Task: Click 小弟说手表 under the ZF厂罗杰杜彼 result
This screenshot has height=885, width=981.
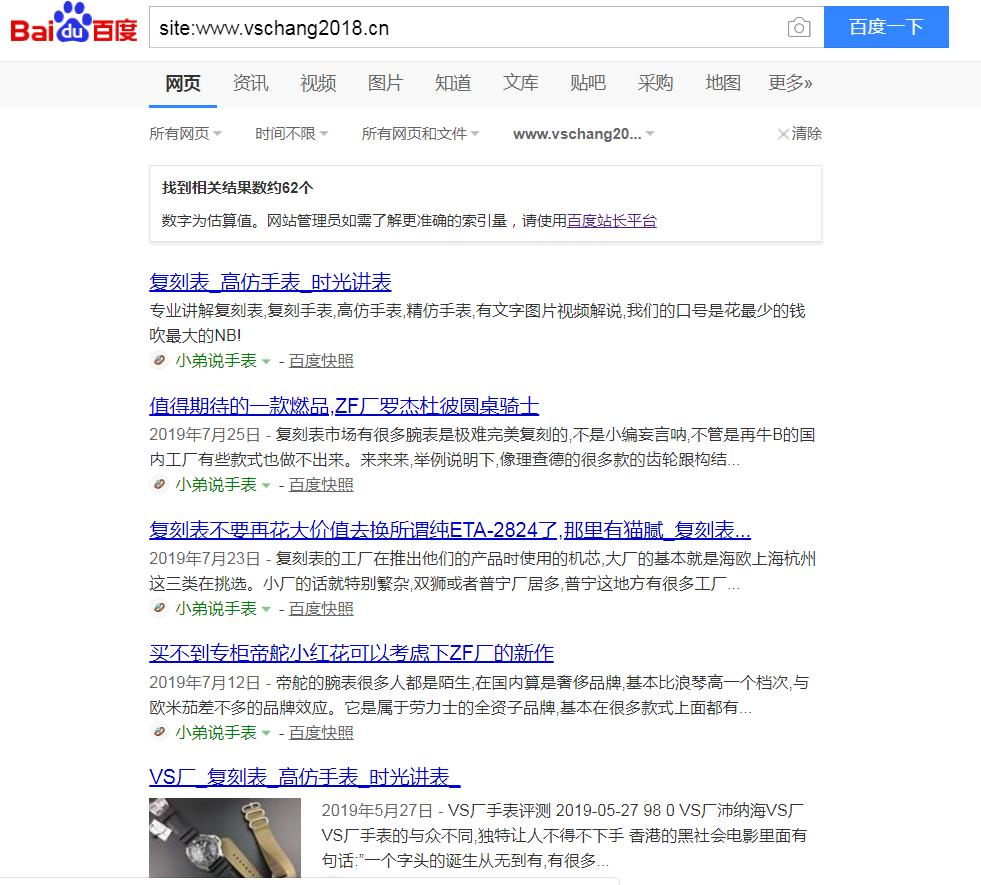Action: tap(216, 485)
